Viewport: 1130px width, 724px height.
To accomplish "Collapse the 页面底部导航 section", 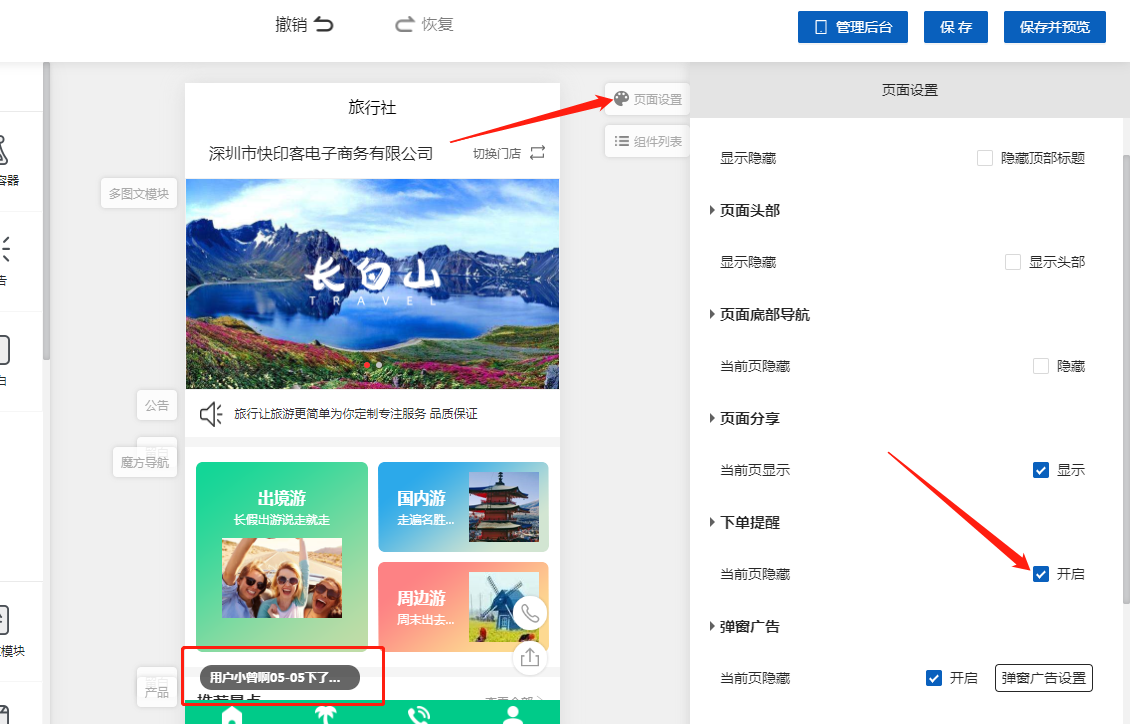I will pos(712,314).
